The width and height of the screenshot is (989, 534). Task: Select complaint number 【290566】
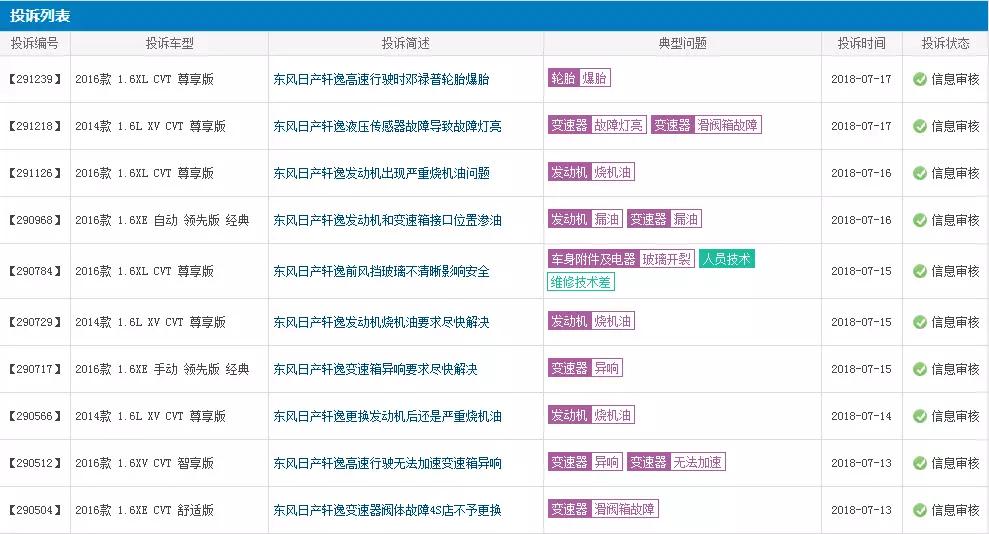35,416
